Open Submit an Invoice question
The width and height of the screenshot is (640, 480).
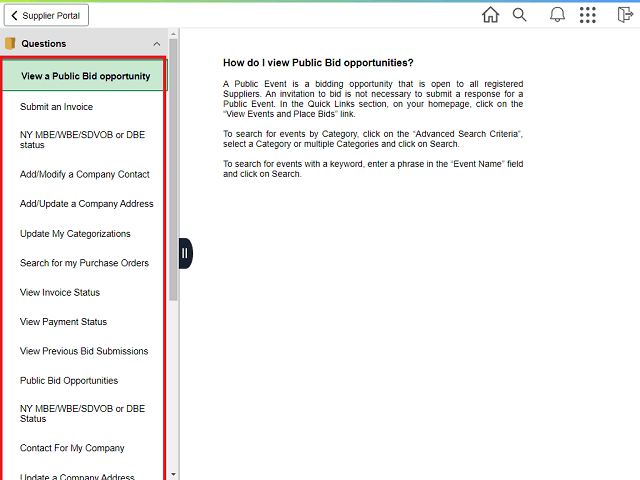click(56, 107)
